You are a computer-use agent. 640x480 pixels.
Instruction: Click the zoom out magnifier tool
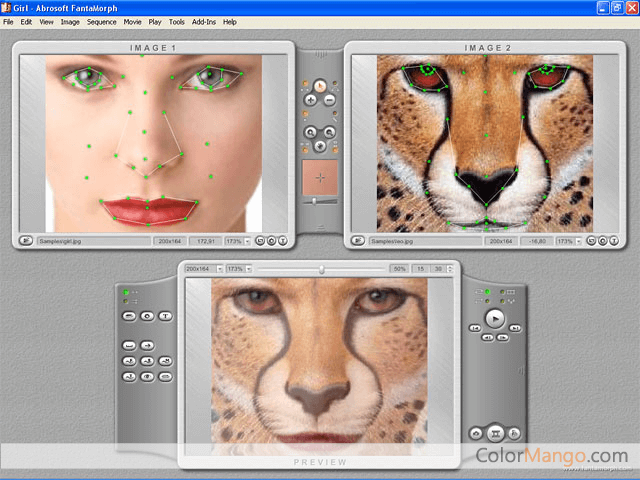pyautogui.click(x=329, y=132)
